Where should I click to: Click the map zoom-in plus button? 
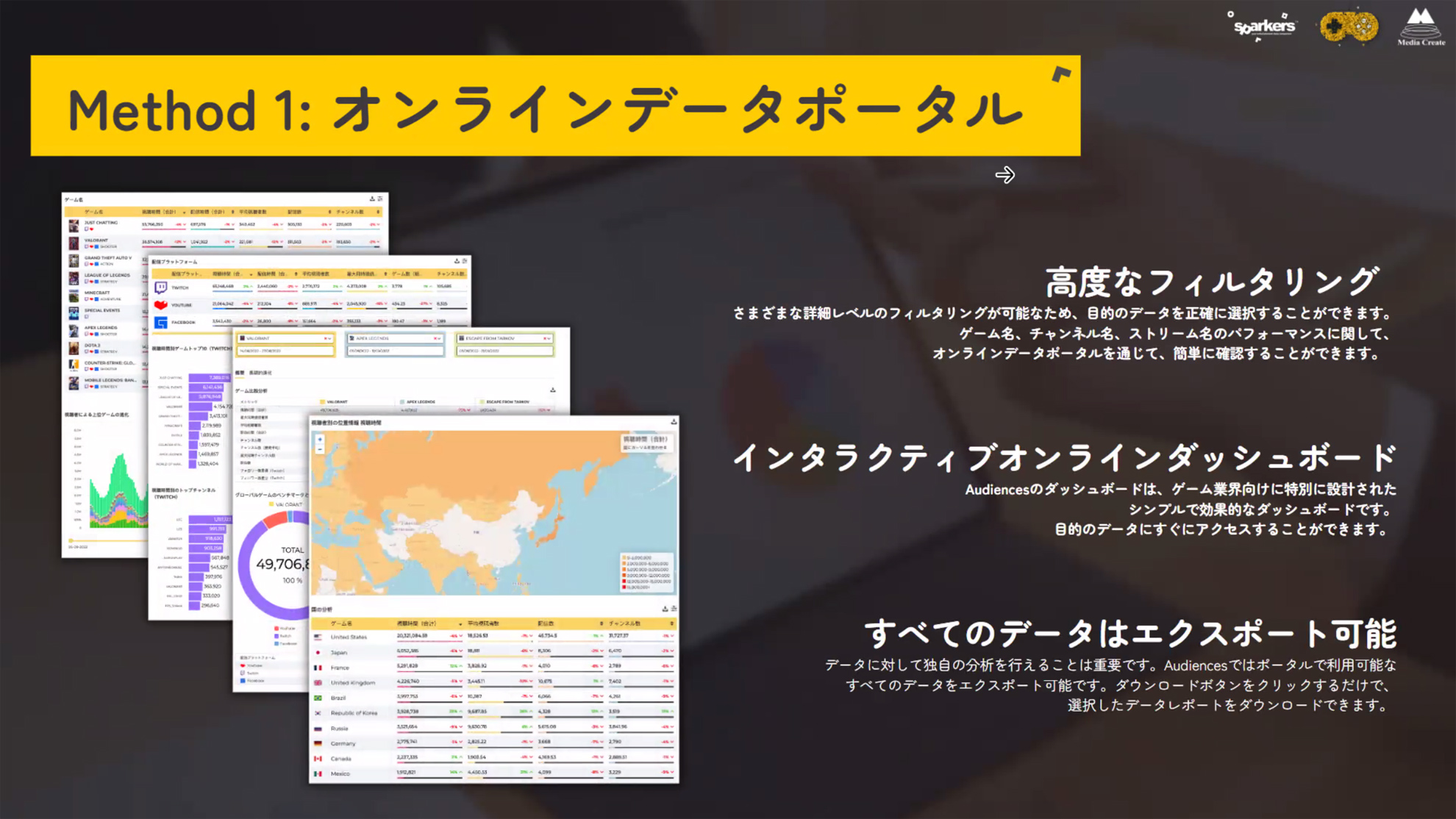point(320,439)
